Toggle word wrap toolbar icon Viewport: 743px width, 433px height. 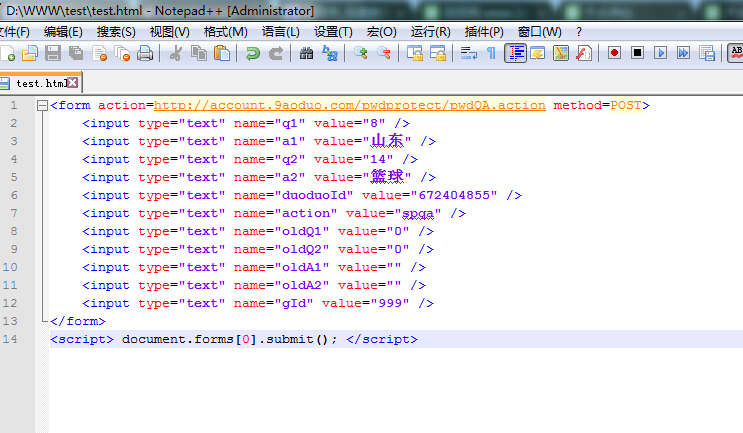pos(468,53)
